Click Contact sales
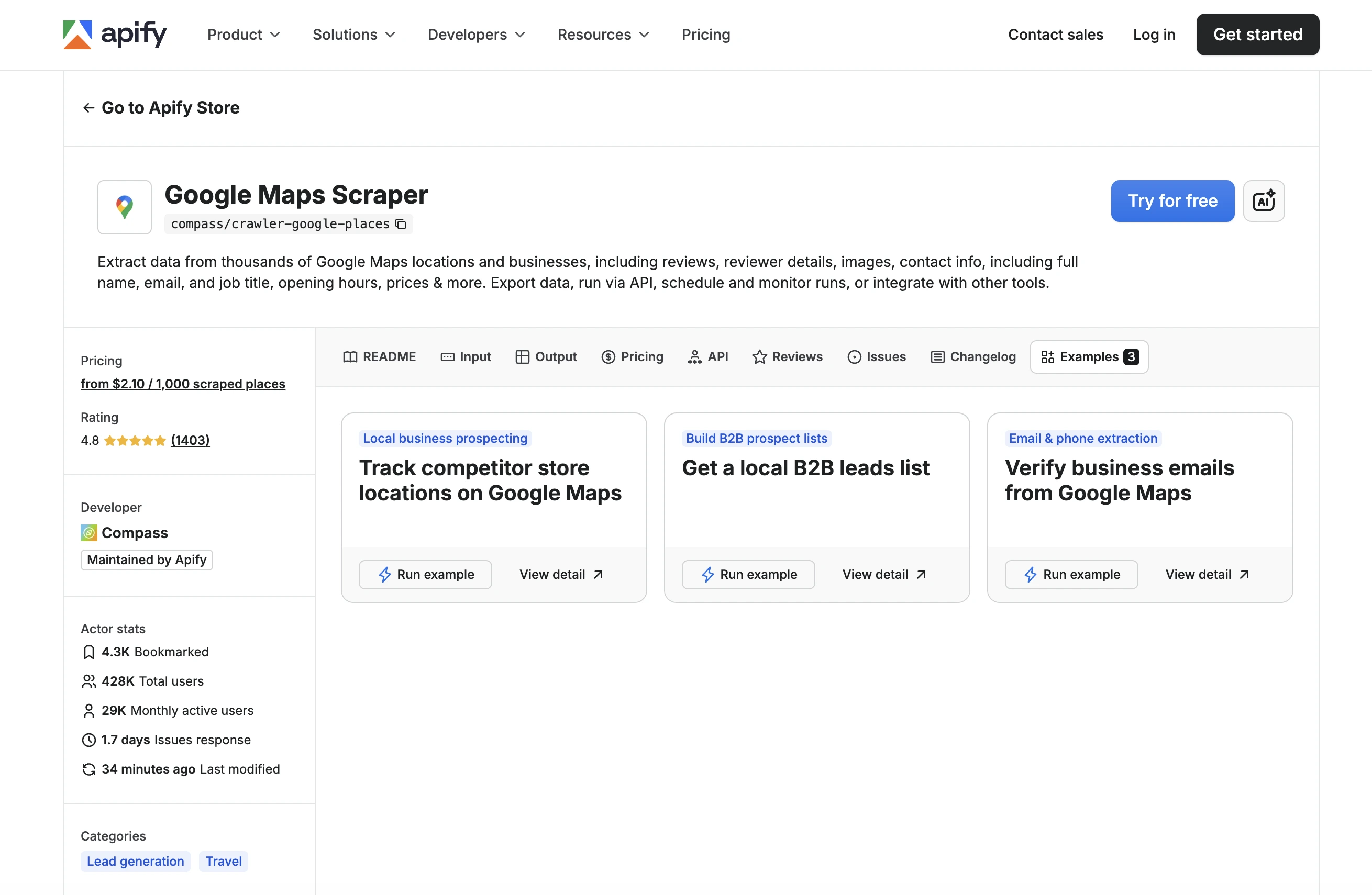1372x895 pixels. click(x=1056, y=35)
